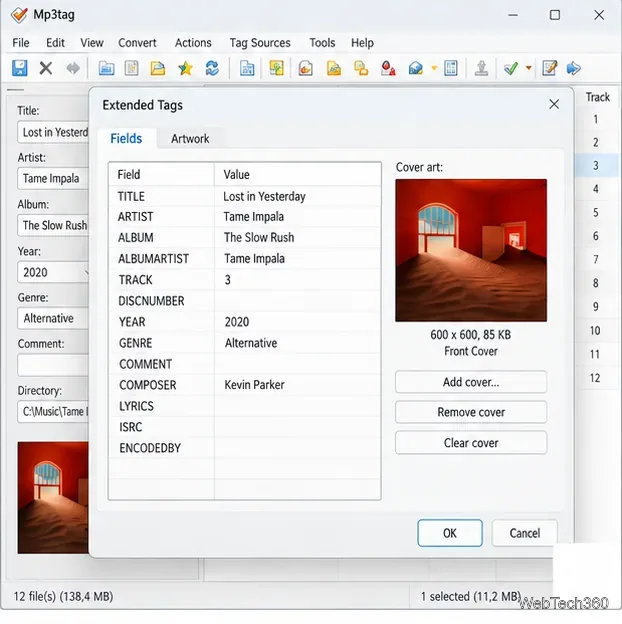The image size is (622, 624).
Task: Select the ISRC field row
Action: pos(244,427)
